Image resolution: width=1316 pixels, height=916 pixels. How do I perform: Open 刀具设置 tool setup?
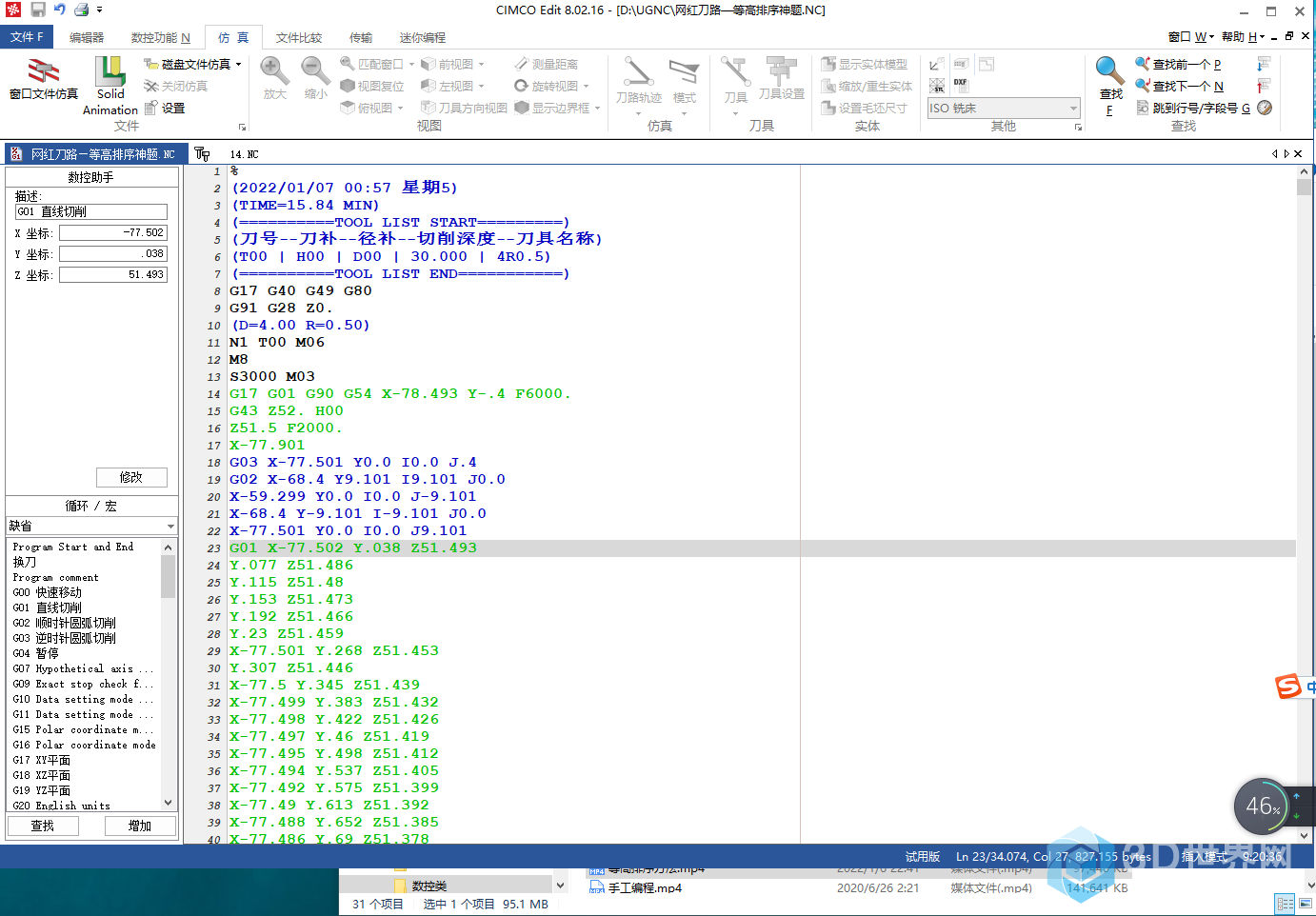[782, 78]
